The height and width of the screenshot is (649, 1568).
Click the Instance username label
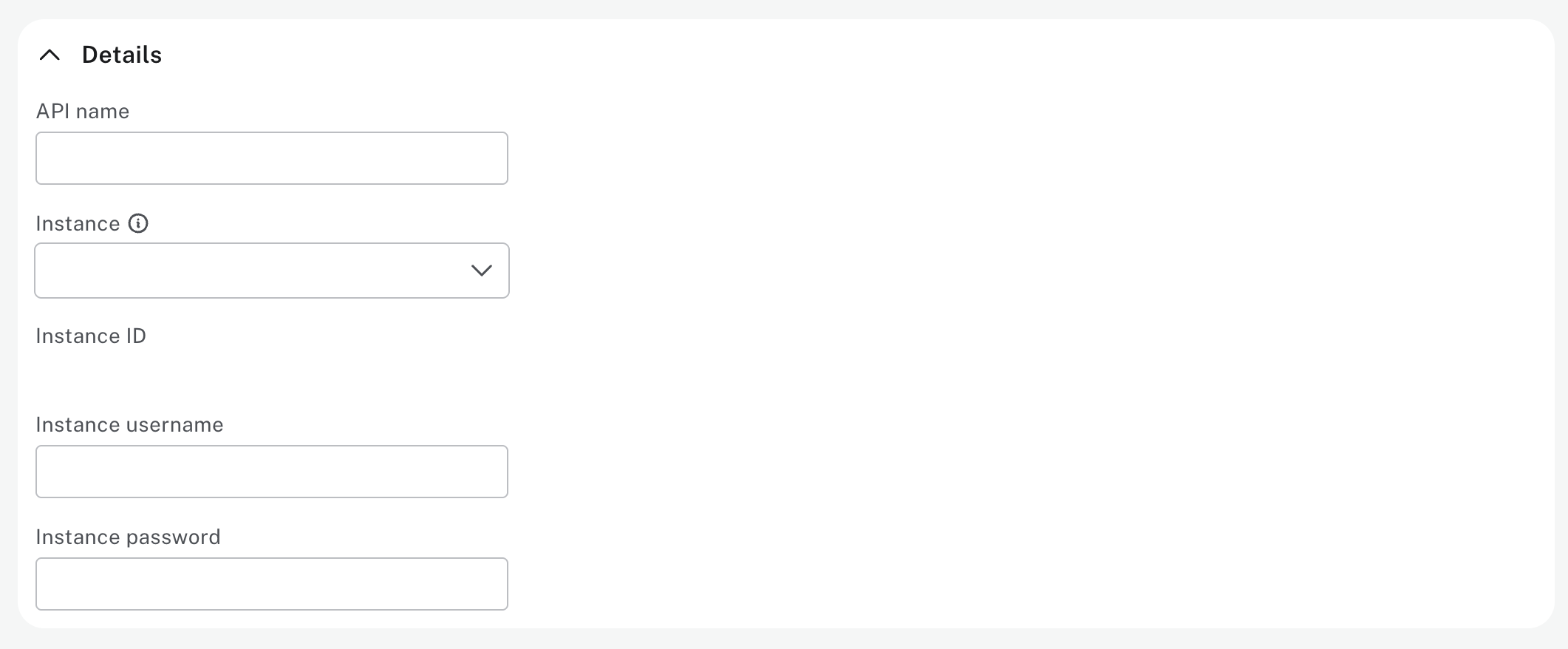pos(129,424)
